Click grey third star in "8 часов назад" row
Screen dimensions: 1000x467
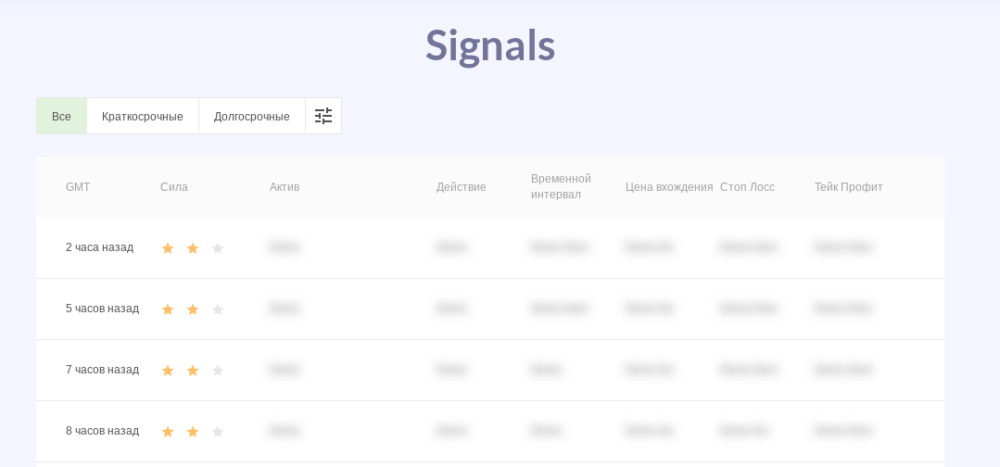[x=218, y=432]
